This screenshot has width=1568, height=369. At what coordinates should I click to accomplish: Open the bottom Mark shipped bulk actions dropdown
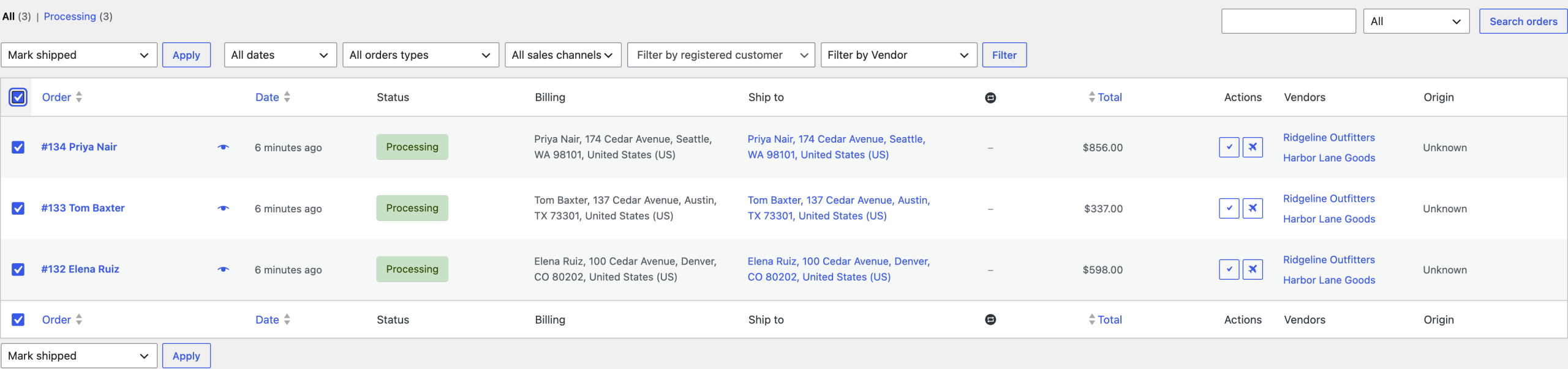coord(79,356)
